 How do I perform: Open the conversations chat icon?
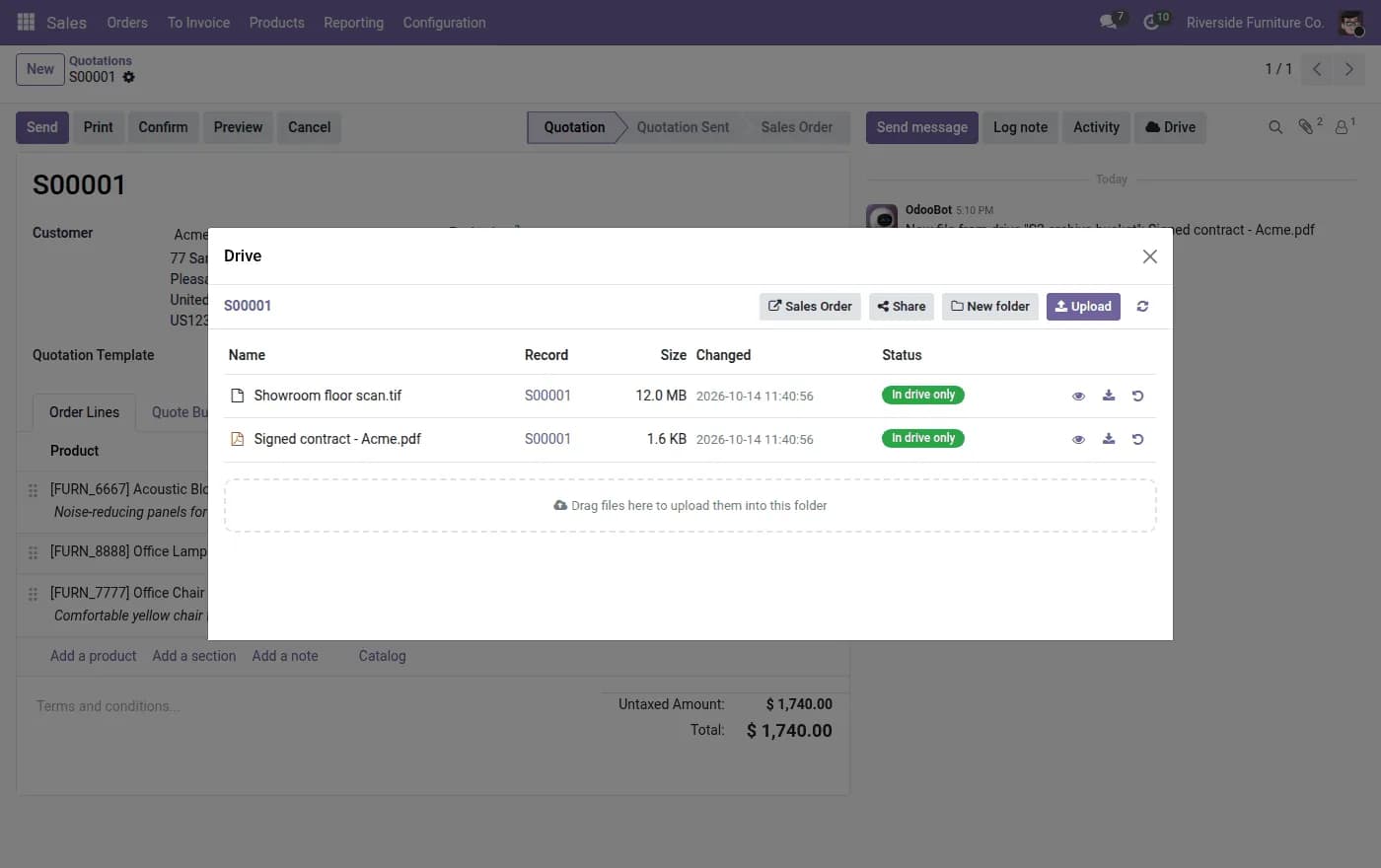[x=1110, y=22]
